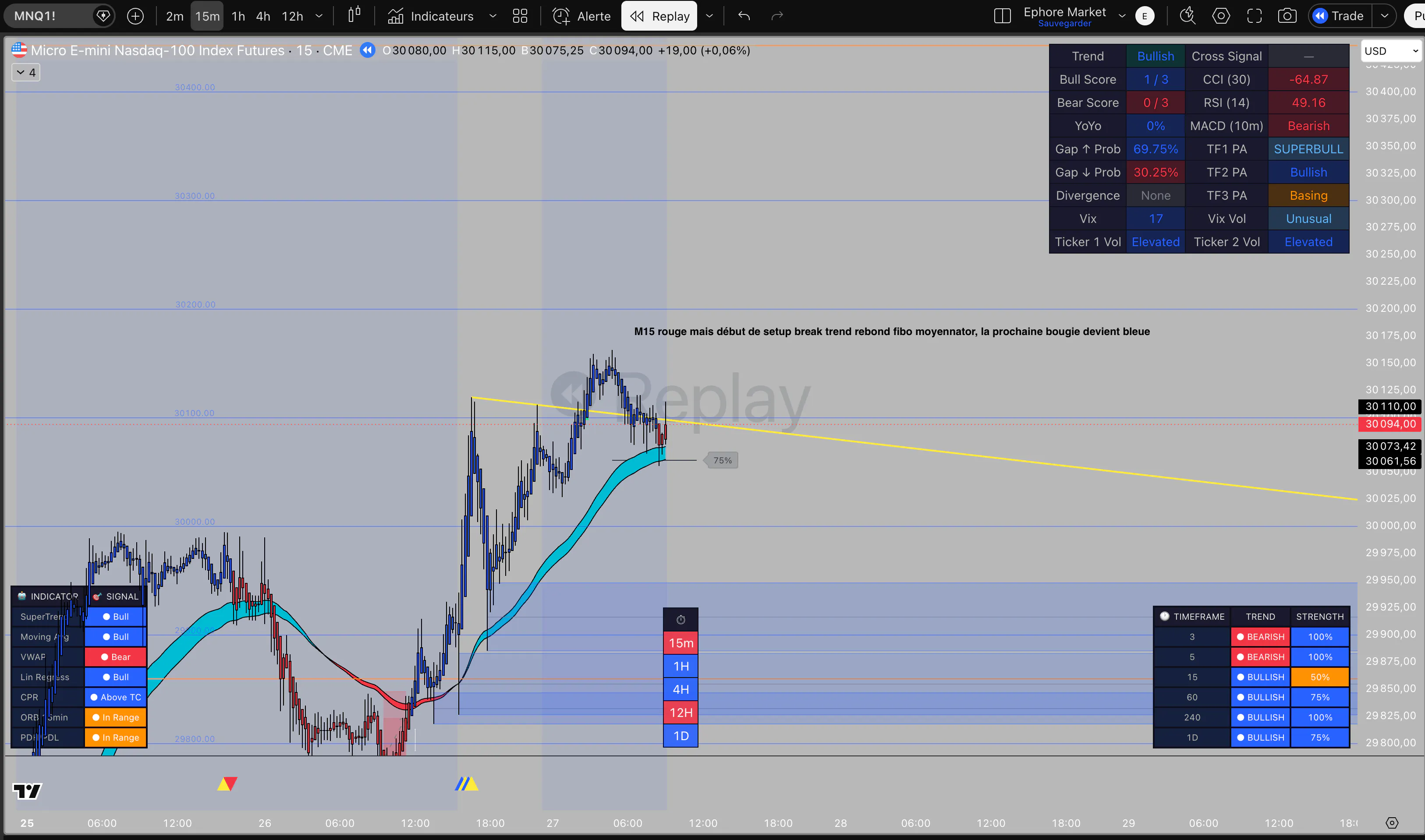This screenshot has height=840, width=1425.
Task: Open the timeframe list dropdown arrow
Action: 319,16
